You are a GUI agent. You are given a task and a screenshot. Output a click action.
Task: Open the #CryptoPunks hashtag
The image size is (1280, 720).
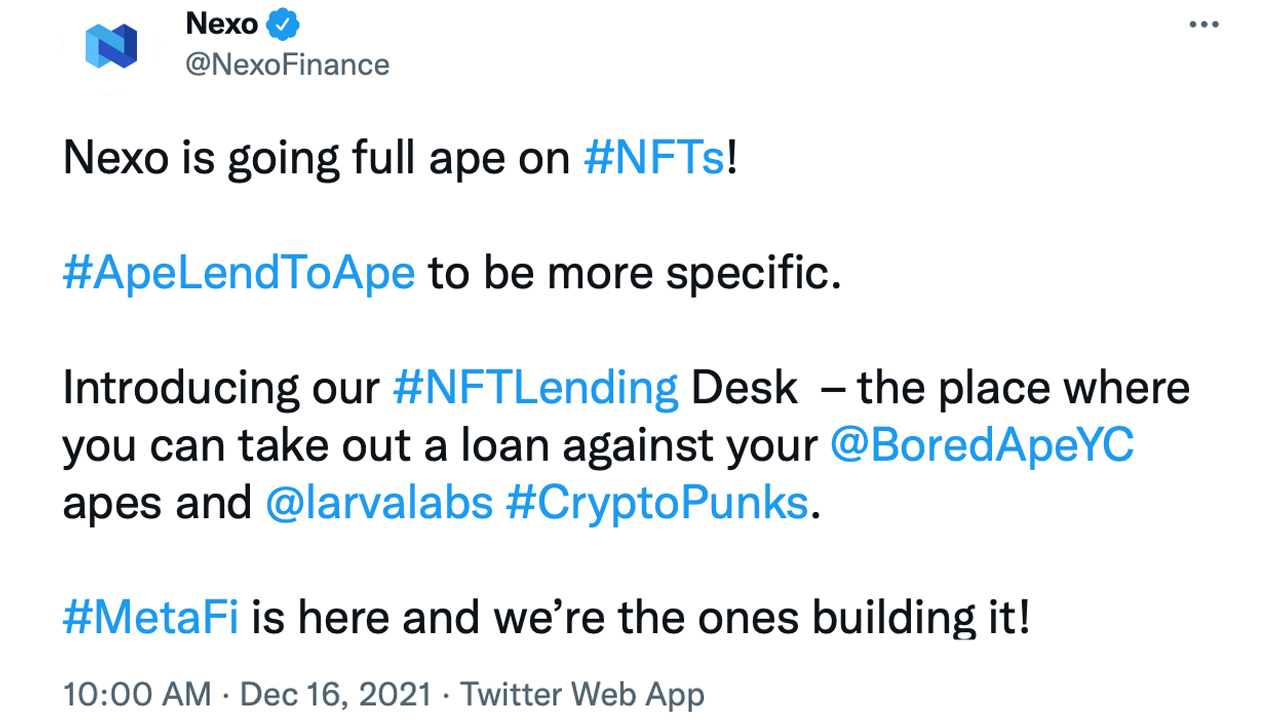(x=656, y=502)
